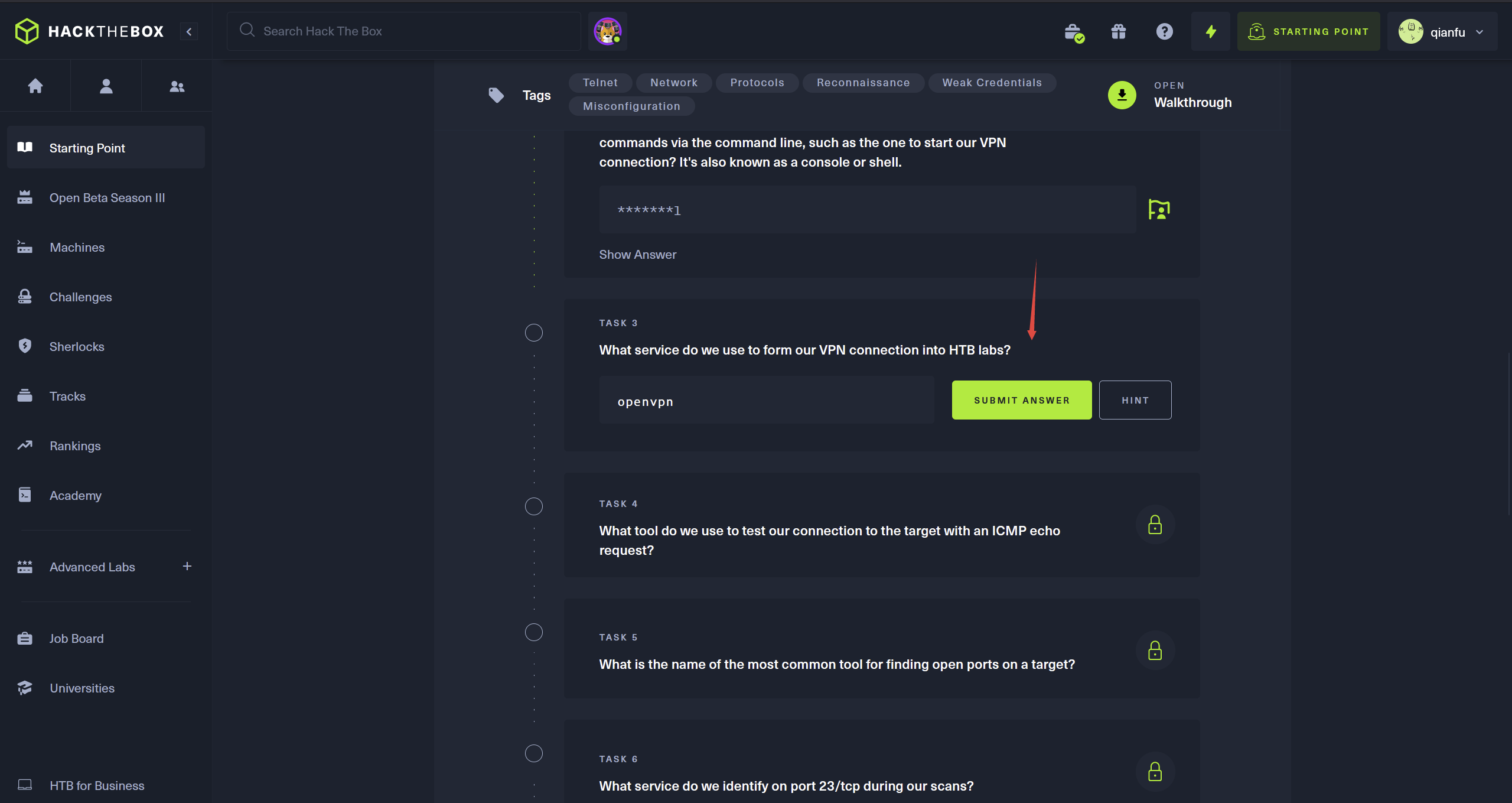Viewport: 1512px width, 803px height.
Task: Click the home icon in sidebar
Action: 35,86
